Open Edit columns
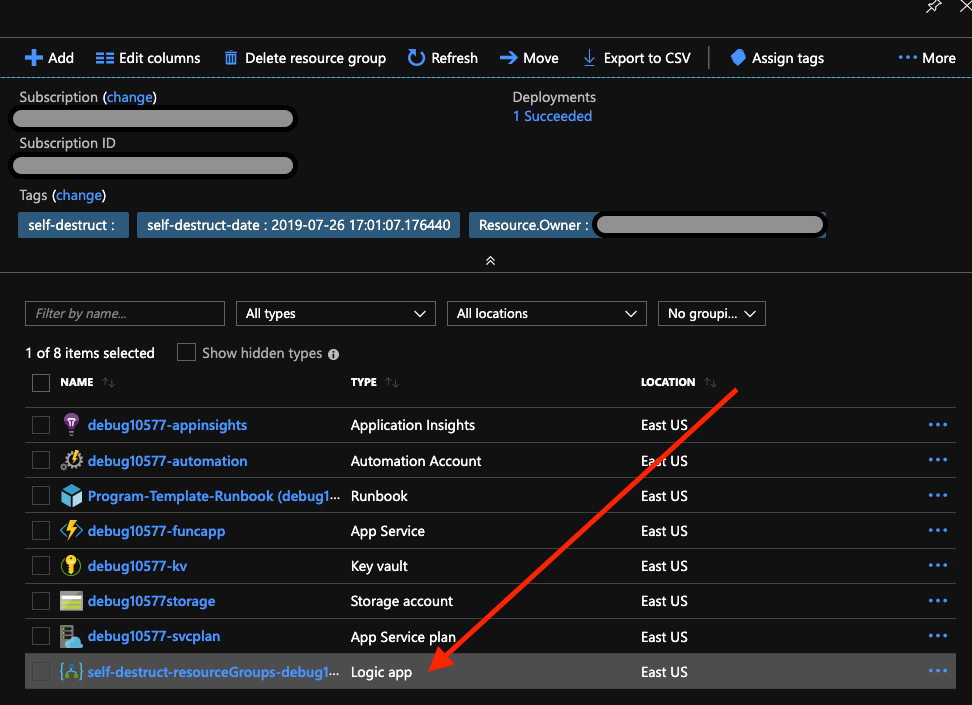Screen dimensions: 972x705 (x=148, y=58)
